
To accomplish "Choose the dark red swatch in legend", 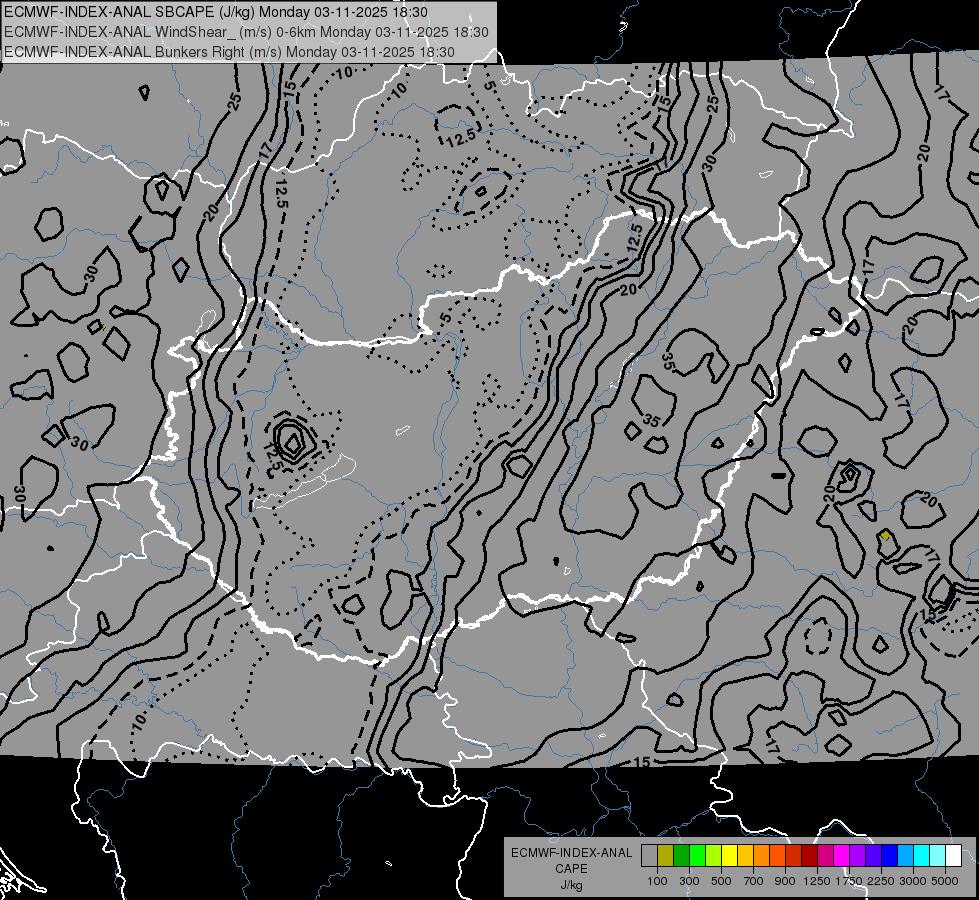I will [809, 856].
